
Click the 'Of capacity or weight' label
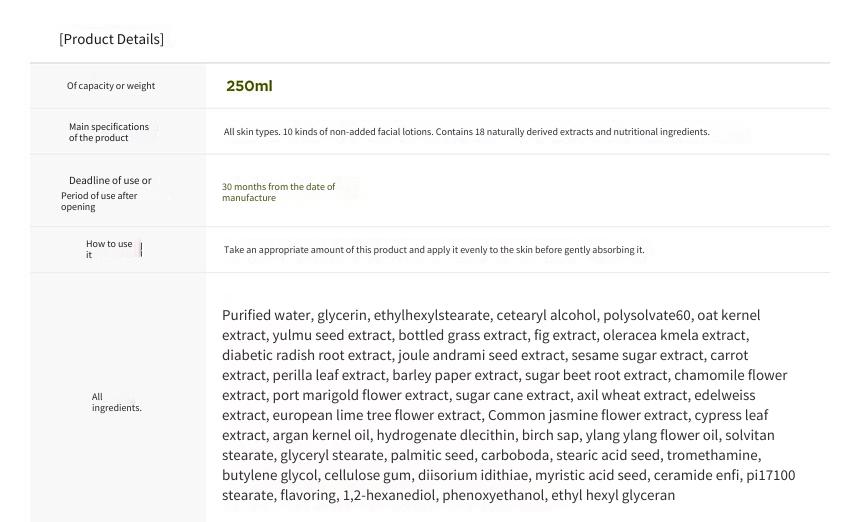(111, 86)
